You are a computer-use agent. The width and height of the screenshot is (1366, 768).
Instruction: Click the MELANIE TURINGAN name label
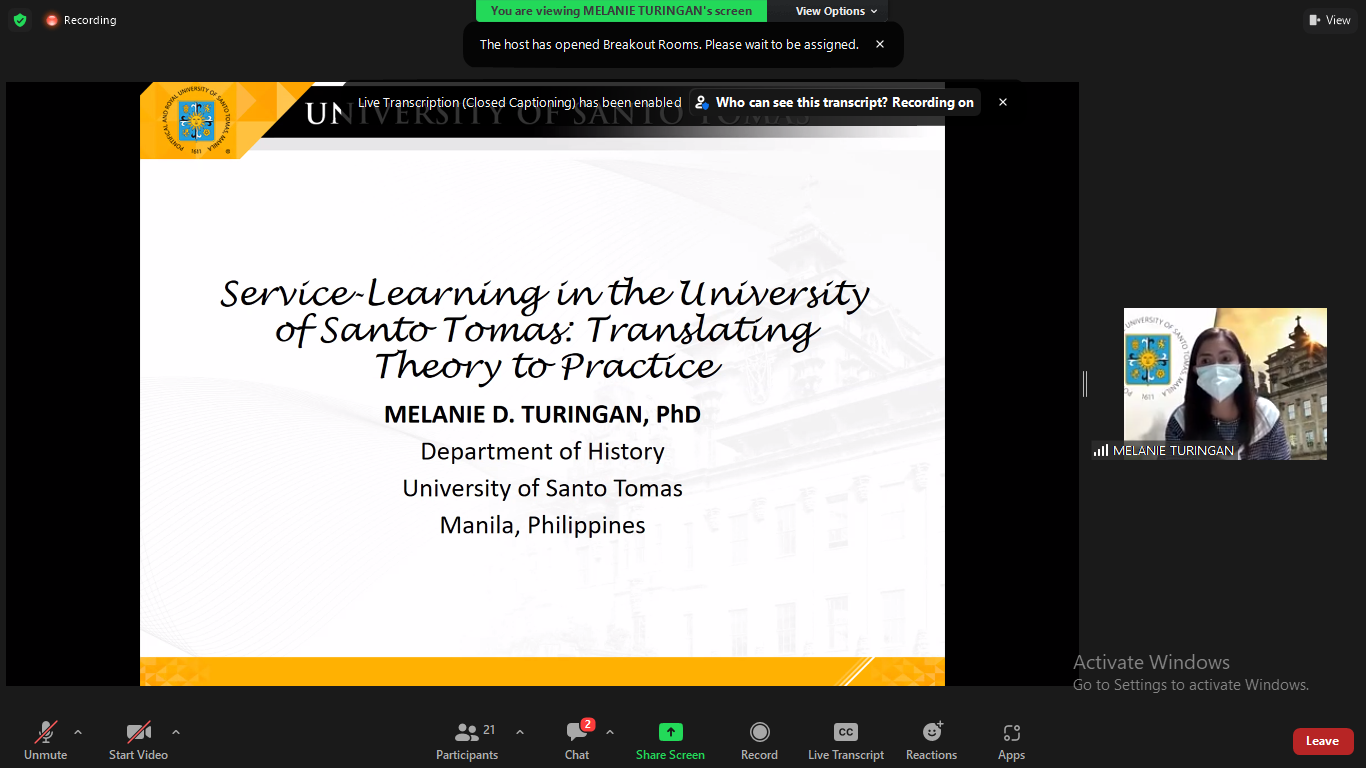click(x=1173, y=451)
